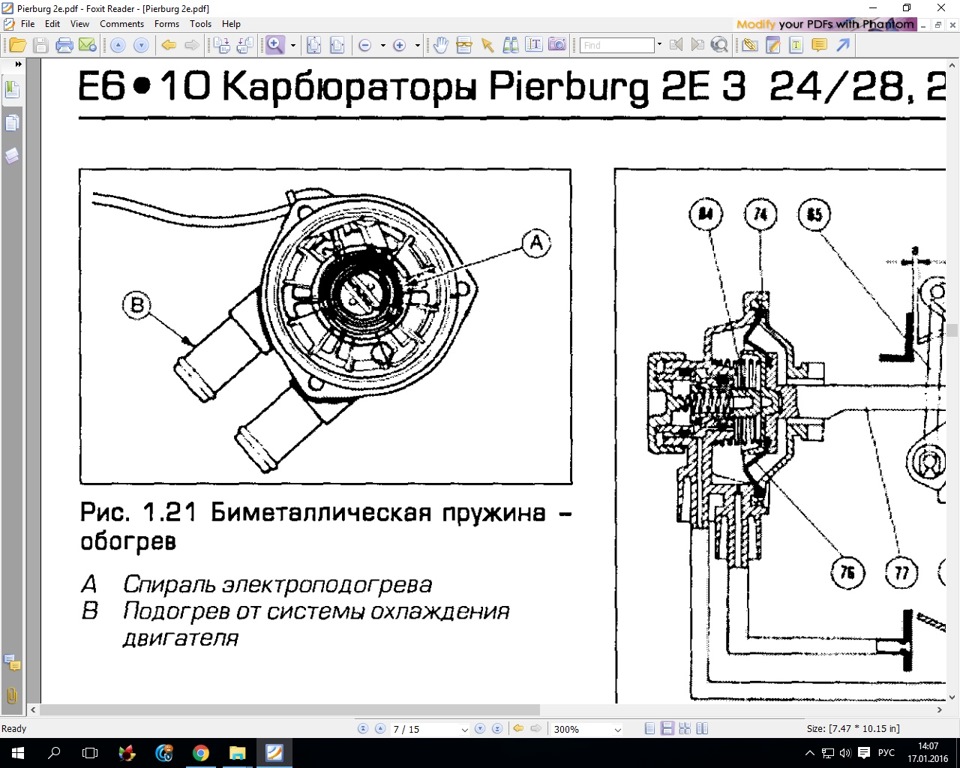Open the Attachments side panel
The height and width of the screenshot is (768, 960).
pyautogui.click(x=12, y=696)
